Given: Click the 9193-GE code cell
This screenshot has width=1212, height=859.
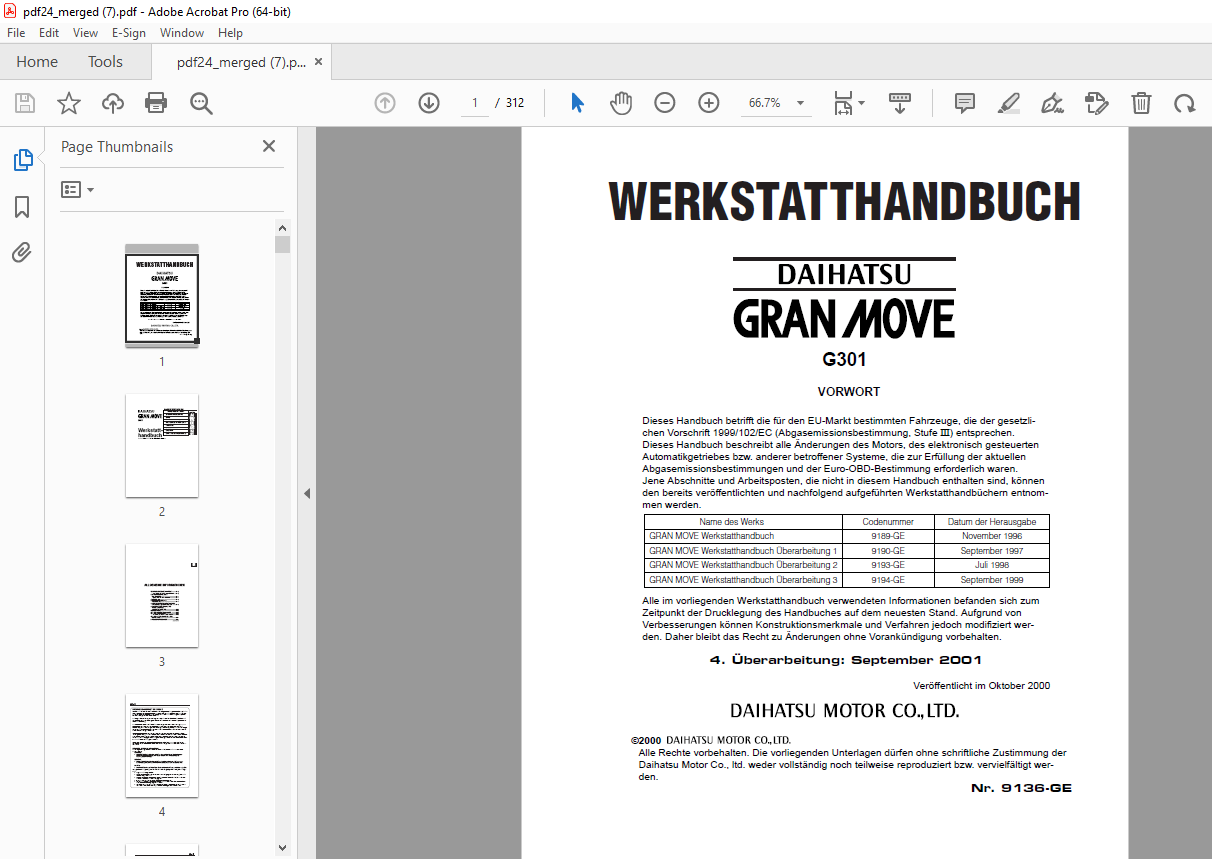Looking at the screenshot, I should 888,565.
